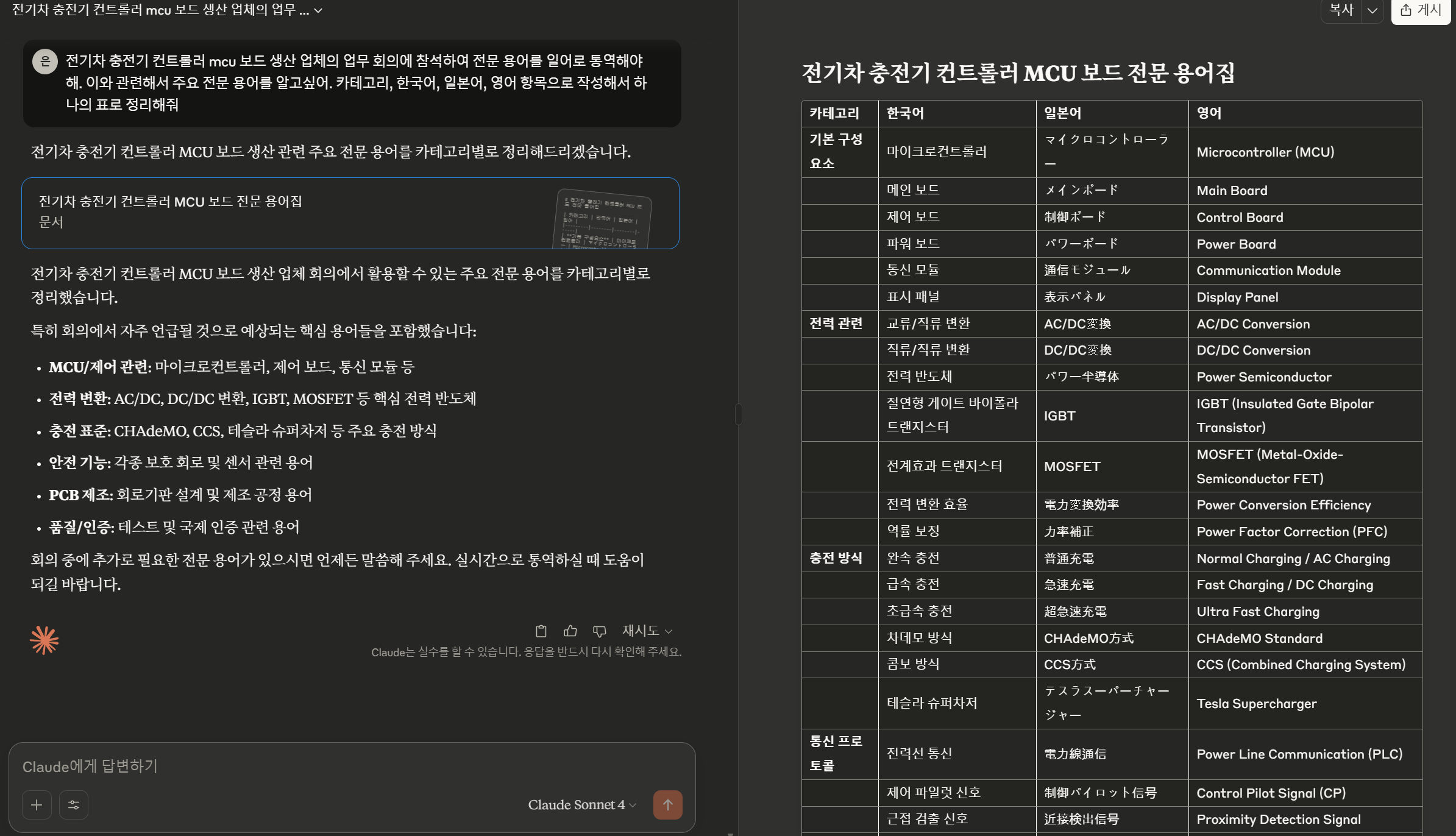Click the thumbs down feedback icon
1456x836 pixels.
[x=599, y=631]
